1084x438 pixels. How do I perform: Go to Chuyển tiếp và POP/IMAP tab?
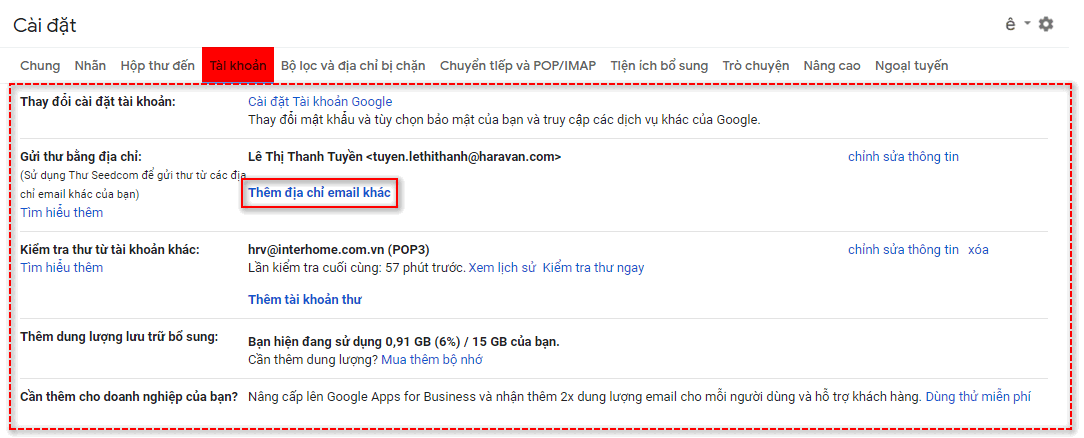point(518,66)
